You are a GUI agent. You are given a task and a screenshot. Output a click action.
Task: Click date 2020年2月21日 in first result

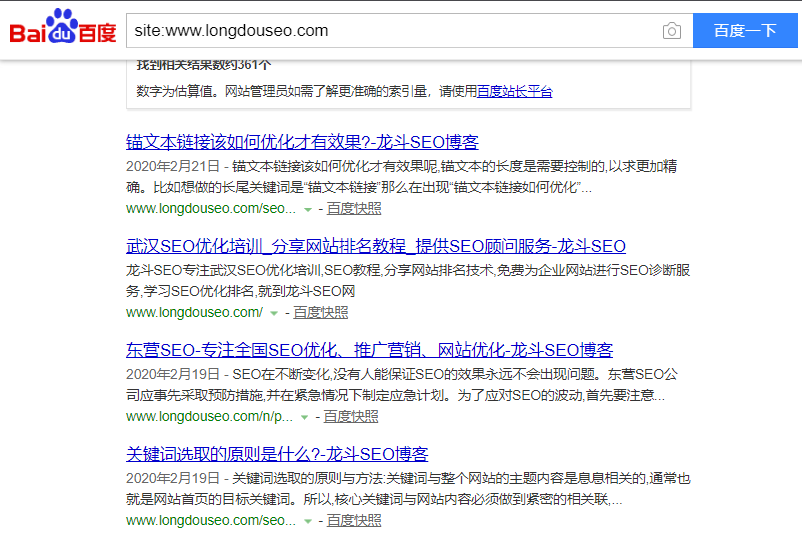pyautogui.click(x=173, y=166)
